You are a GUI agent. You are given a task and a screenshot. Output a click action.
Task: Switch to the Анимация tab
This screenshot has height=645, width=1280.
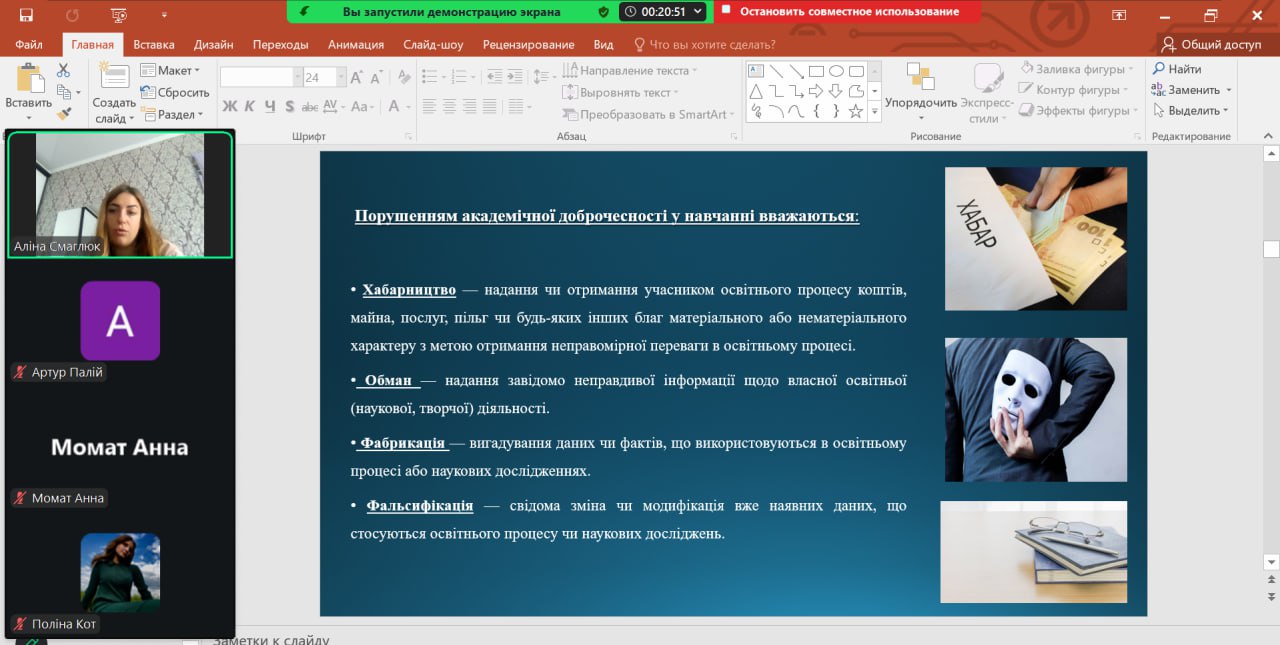355,44
